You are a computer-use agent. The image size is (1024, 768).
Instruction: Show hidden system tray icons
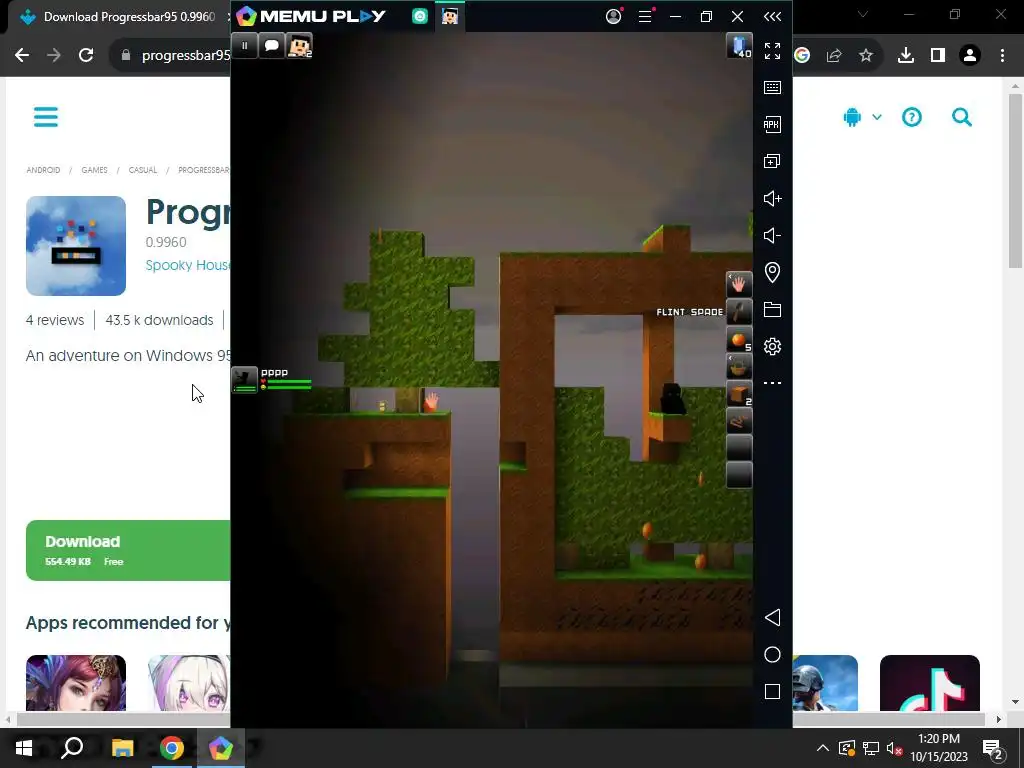(823, 748)
